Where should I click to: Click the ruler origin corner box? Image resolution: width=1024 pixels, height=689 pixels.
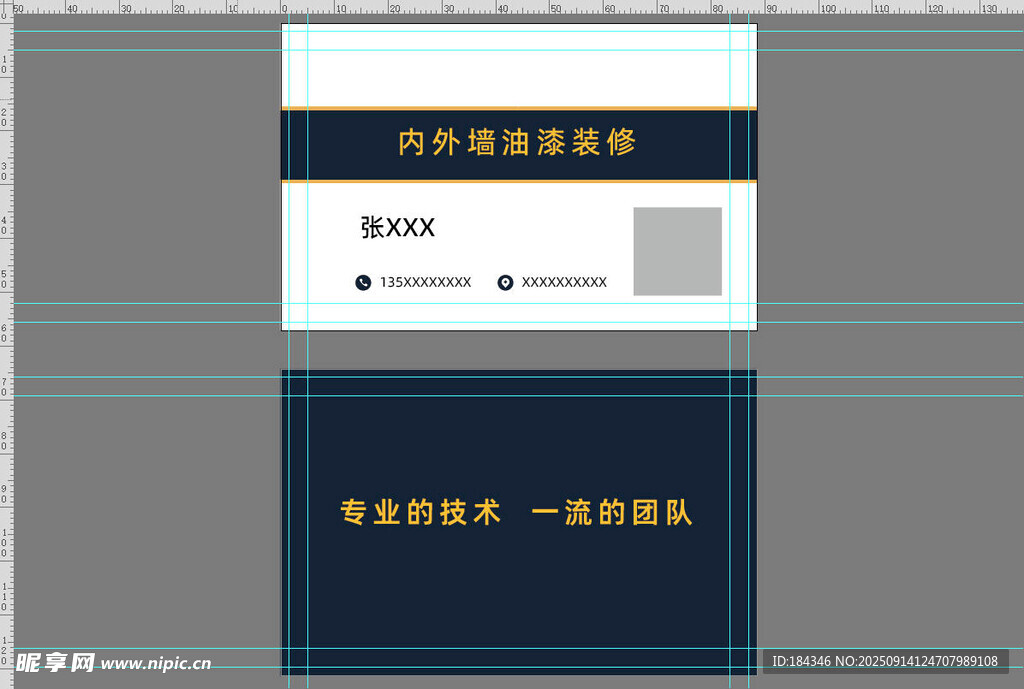[6, 6]
